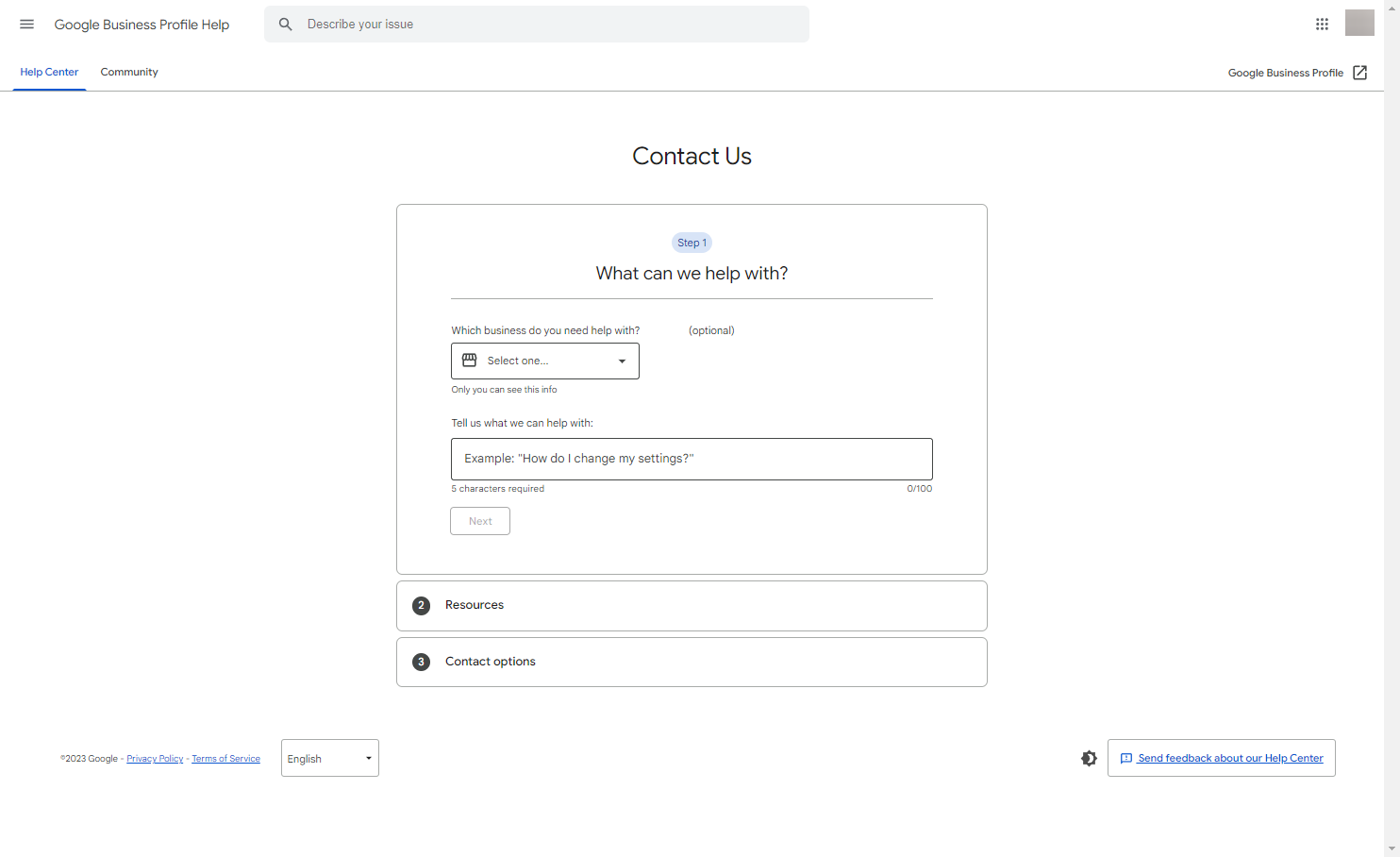Open the hamburger main menu
The width and height of the screenshot is (1400, 857).
coord(26,25)
